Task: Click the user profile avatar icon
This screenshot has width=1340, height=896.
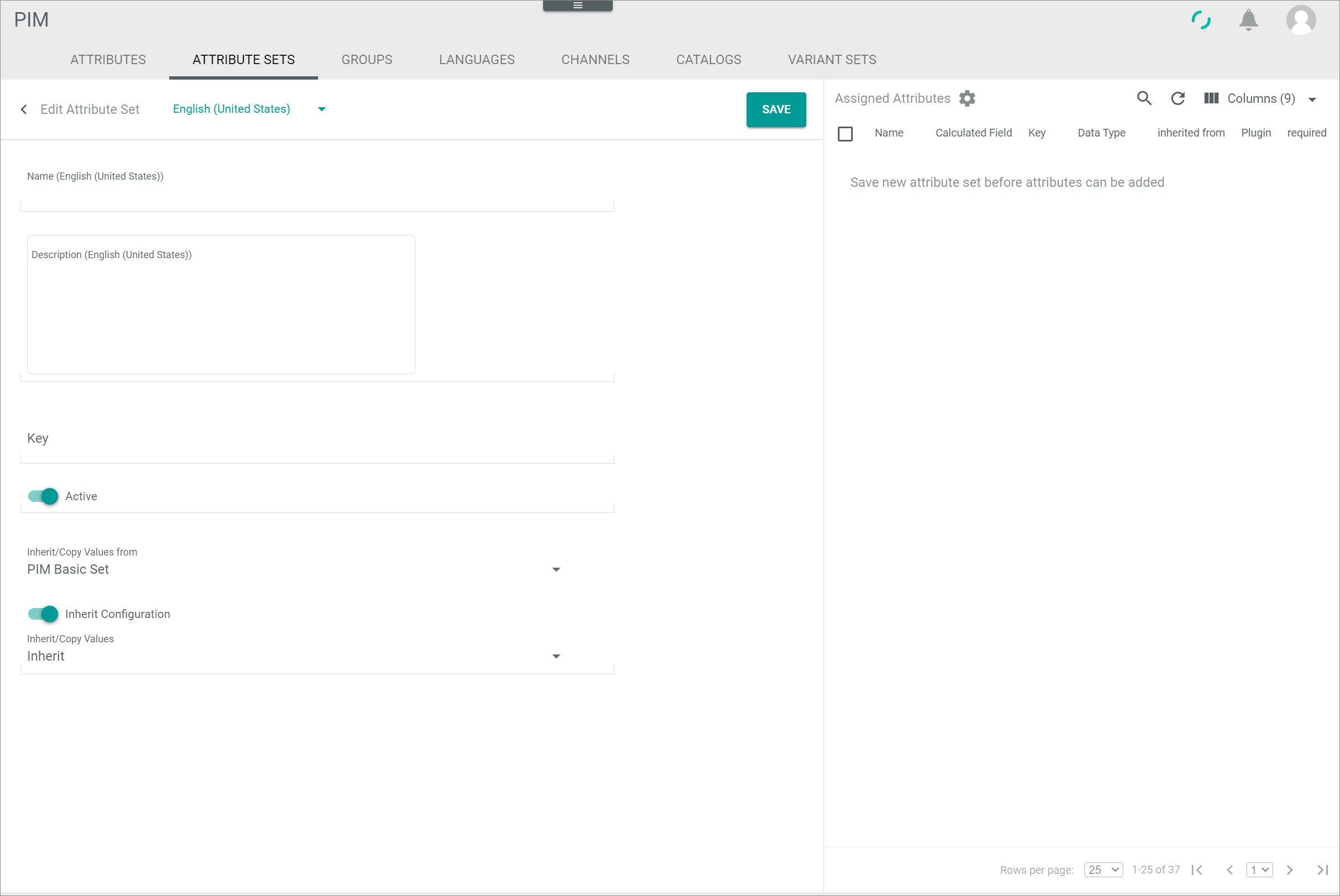Action: [1302, 20]
